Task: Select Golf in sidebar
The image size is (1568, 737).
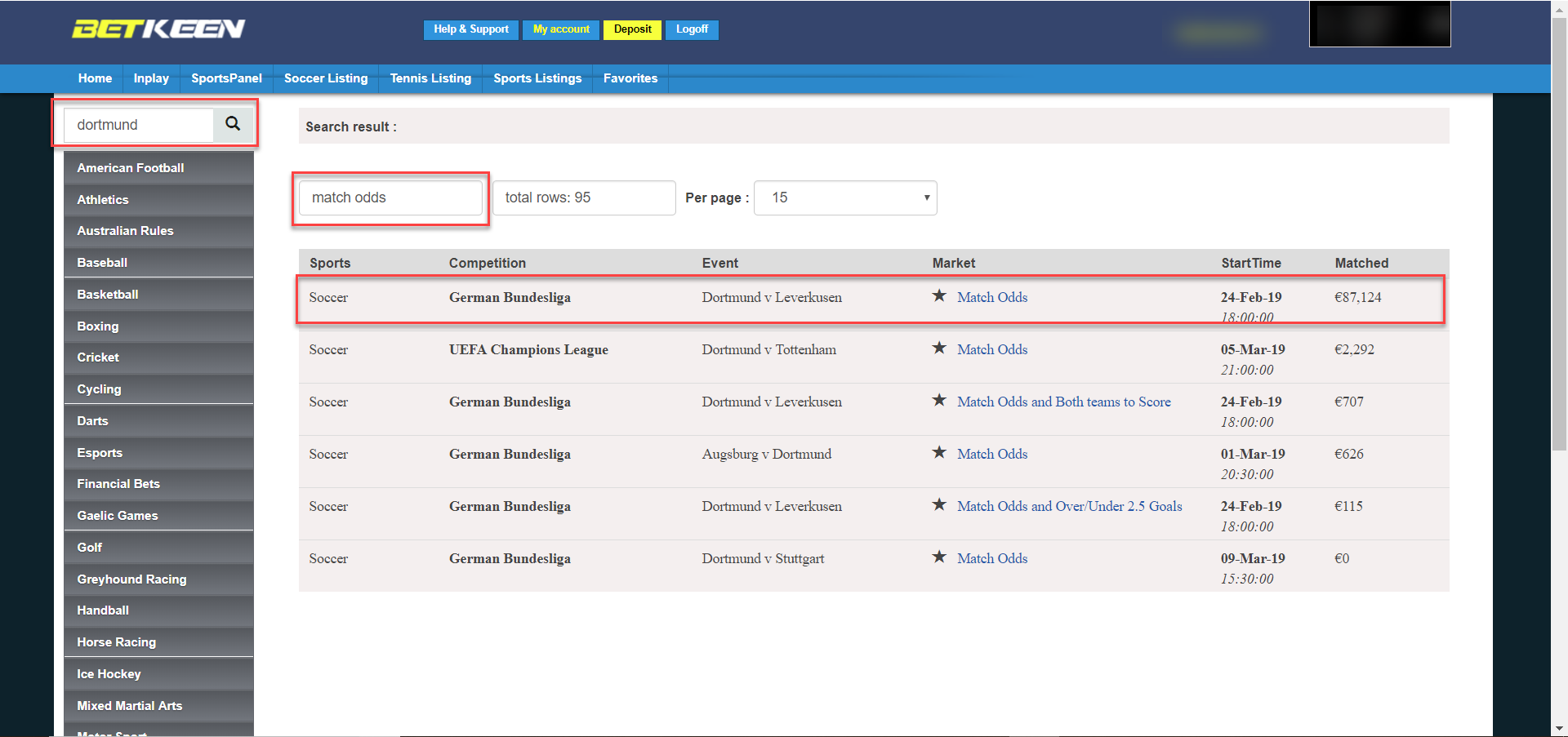Action: (158, 548)
